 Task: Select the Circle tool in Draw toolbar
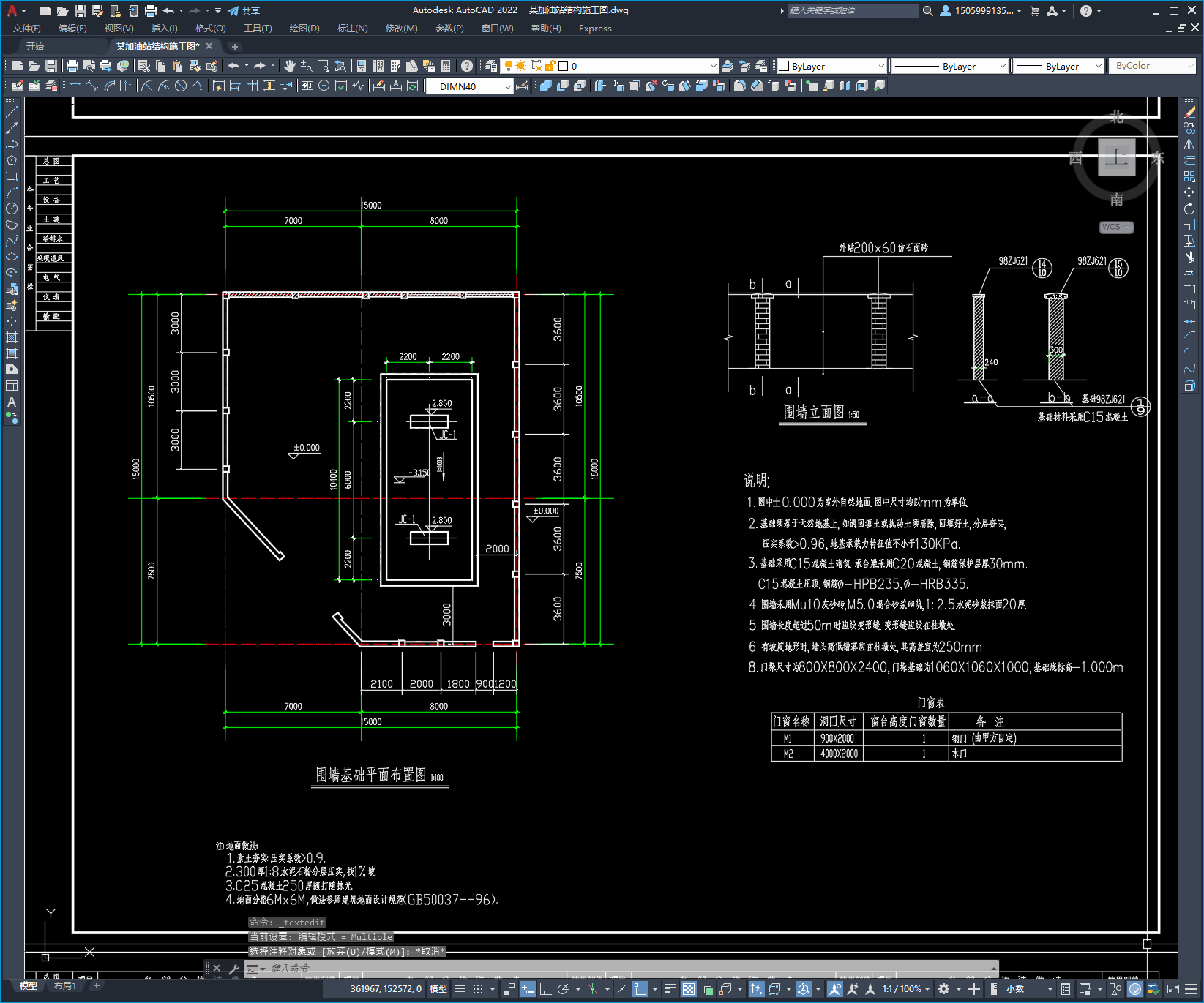(x=12, y=209)
